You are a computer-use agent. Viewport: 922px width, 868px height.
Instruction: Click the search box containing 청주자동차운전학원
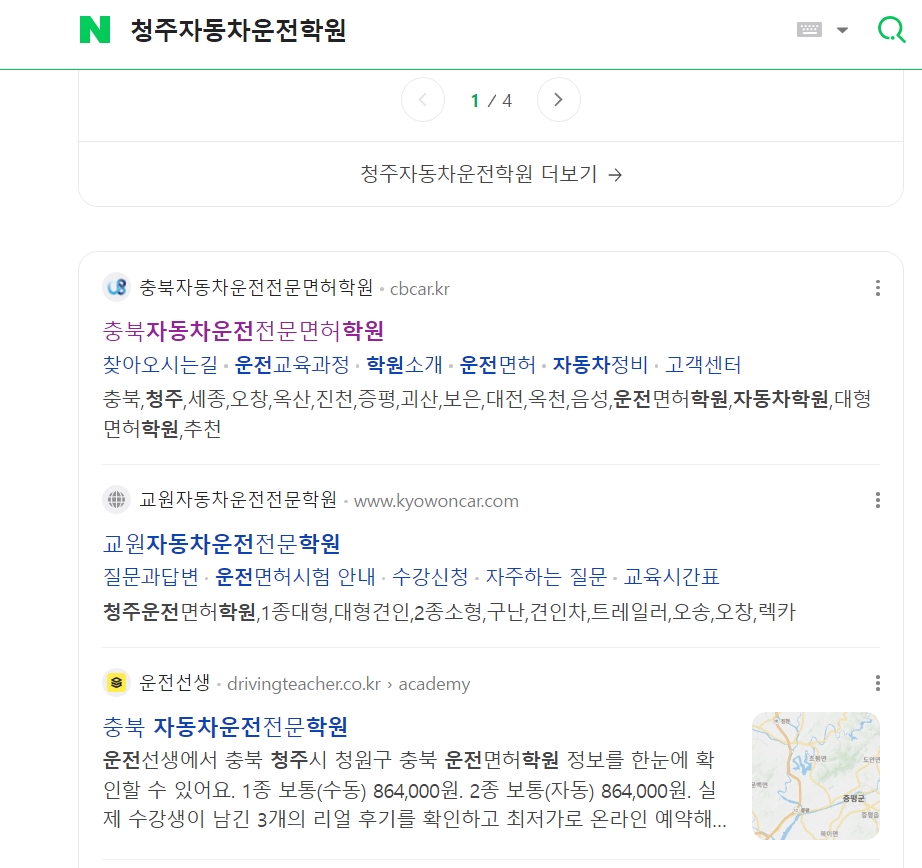238,30
